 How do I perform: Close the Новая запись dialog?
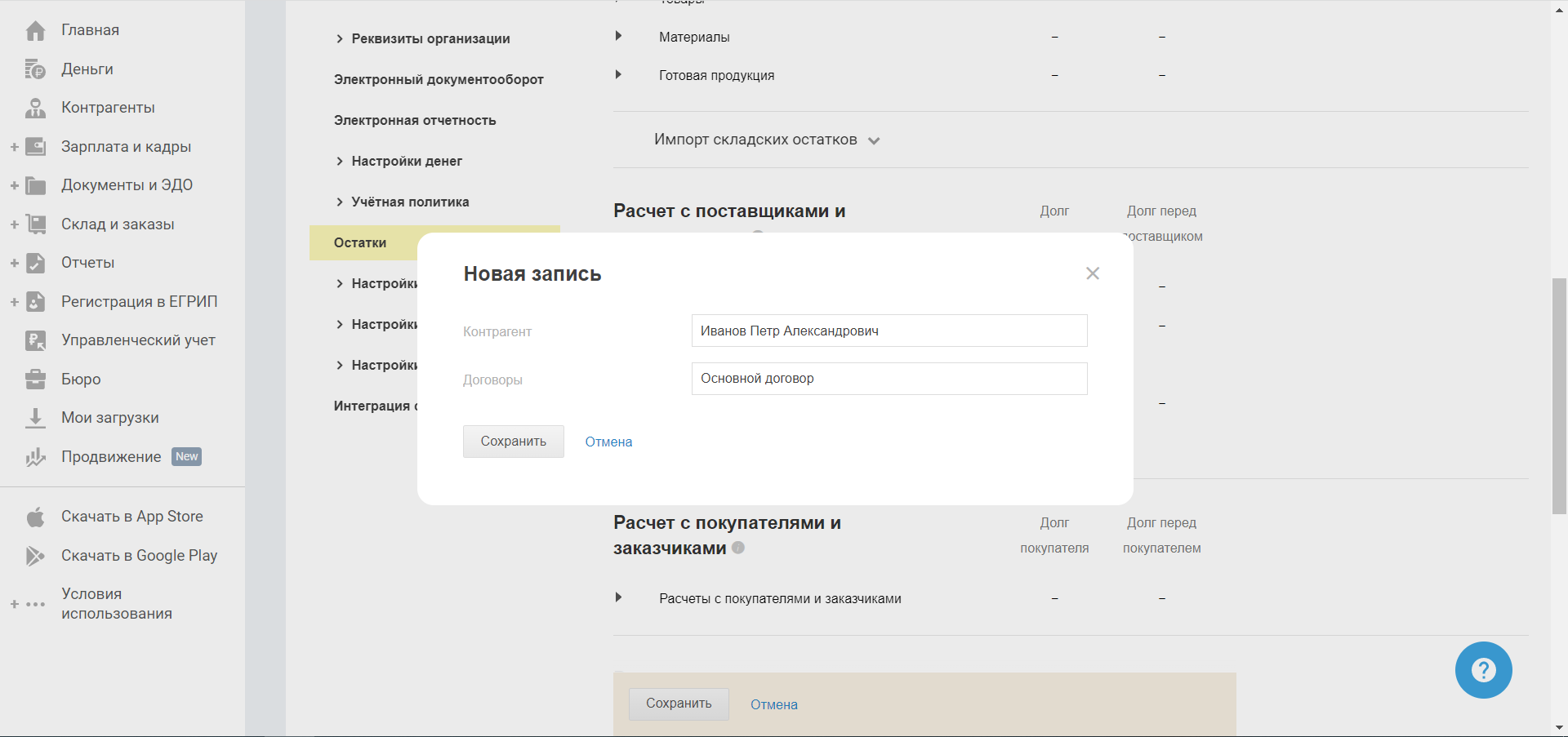click(1093, 273)
